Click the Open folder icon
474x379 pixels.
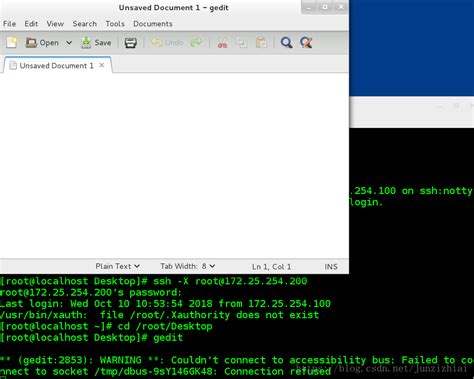tap(31, 42)
